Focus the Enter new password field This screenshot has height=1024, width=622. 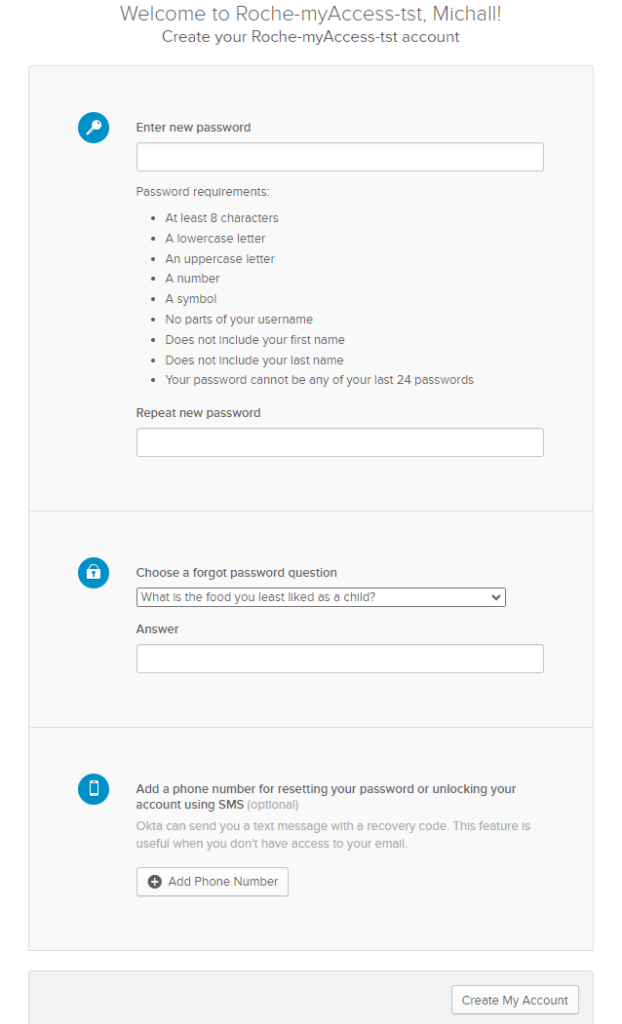click(x=339, y=157)
